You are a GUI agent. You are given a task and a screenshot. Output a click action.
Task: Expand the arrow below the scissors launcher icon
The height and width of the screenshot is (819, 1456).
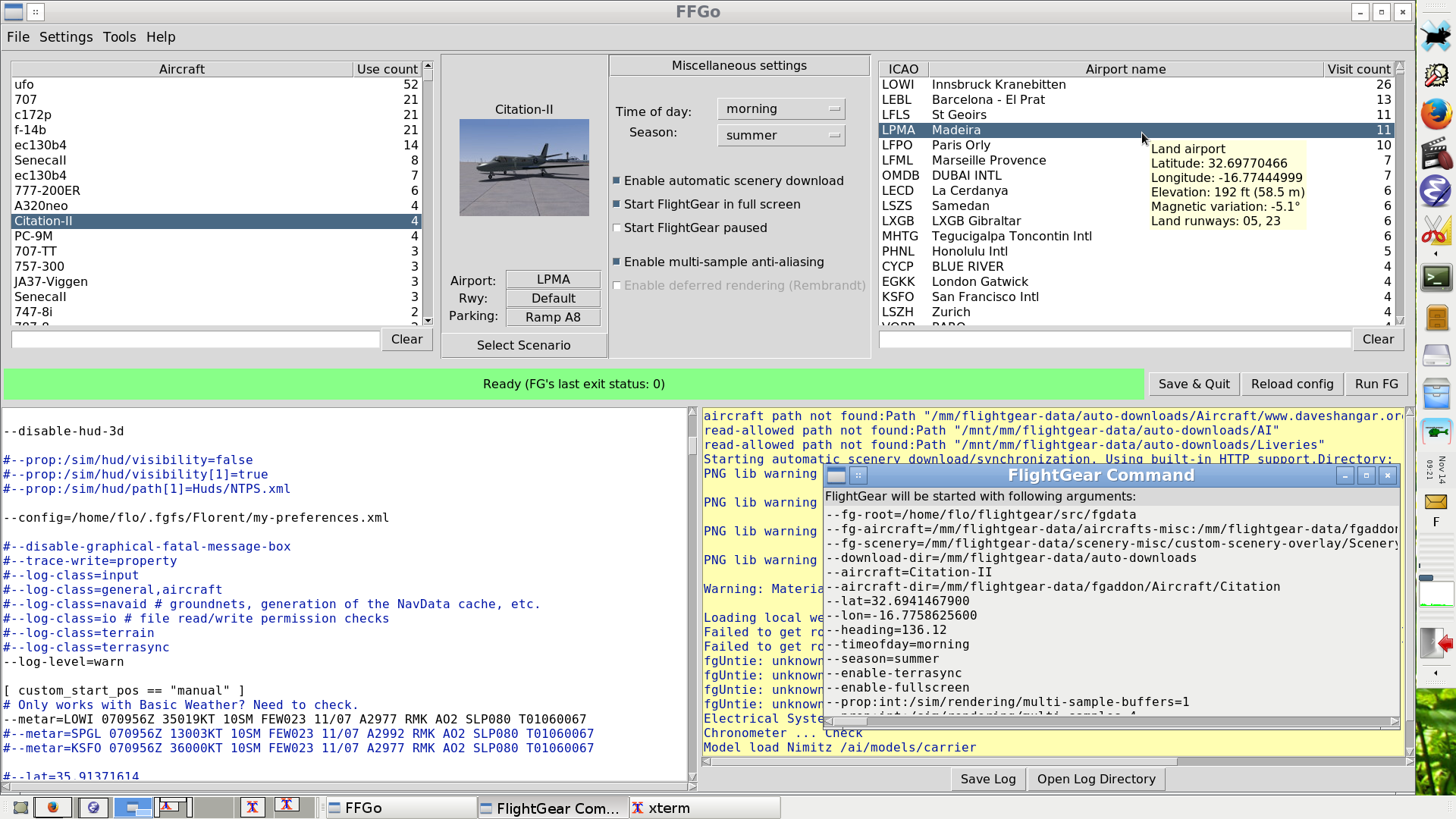click(1436, 254)
